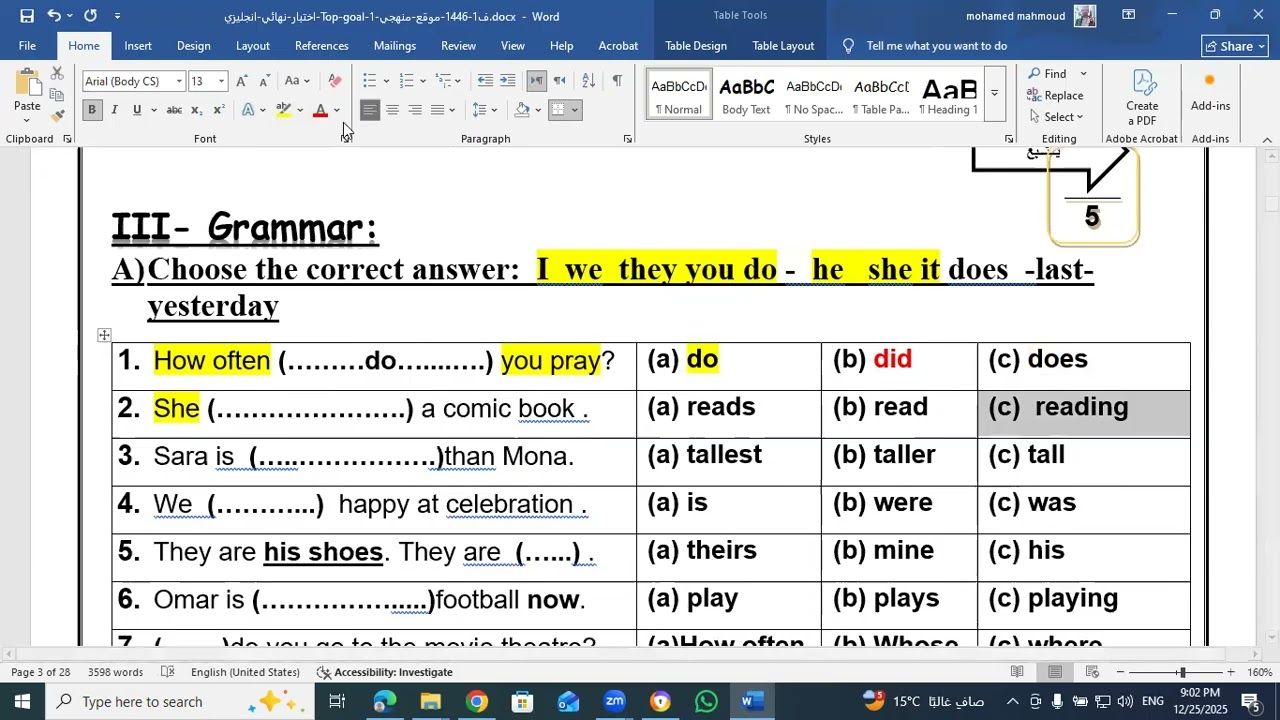1280x720 pixels.
Task: Open bullets list dropdown arrow
Action: (x=385, y=81)
